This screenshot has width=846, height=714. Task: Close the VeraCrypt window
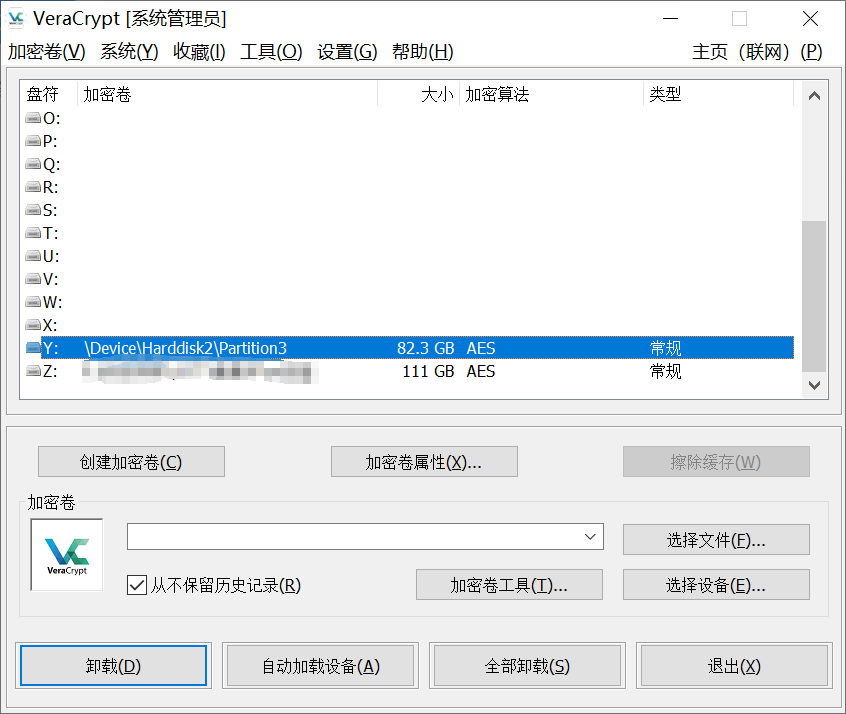[810, 19]
